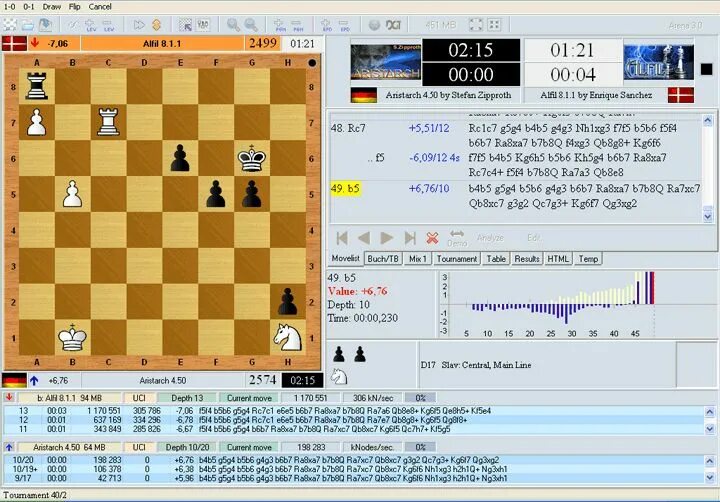The image size is (720, 502).
Task: Switch to the Movelist tab
Action: 345,259
